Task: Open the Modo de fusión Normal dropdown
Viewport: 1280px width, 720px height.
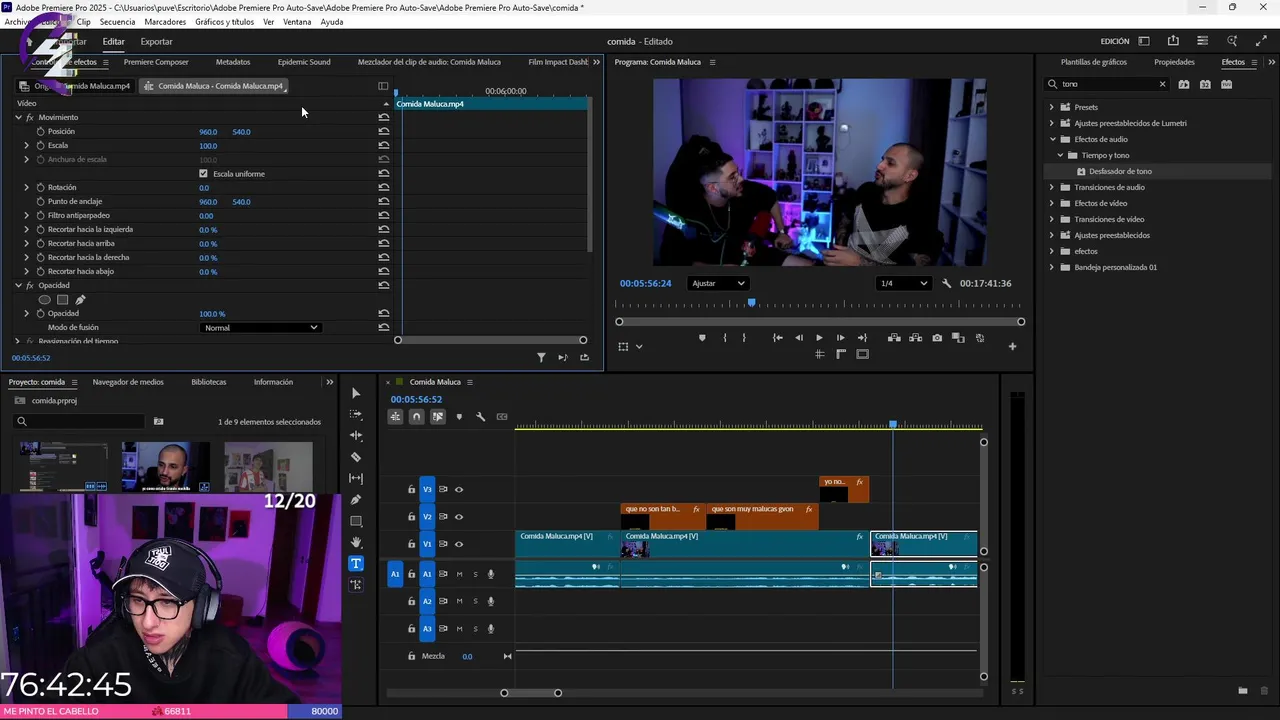Action: [260, 327]
